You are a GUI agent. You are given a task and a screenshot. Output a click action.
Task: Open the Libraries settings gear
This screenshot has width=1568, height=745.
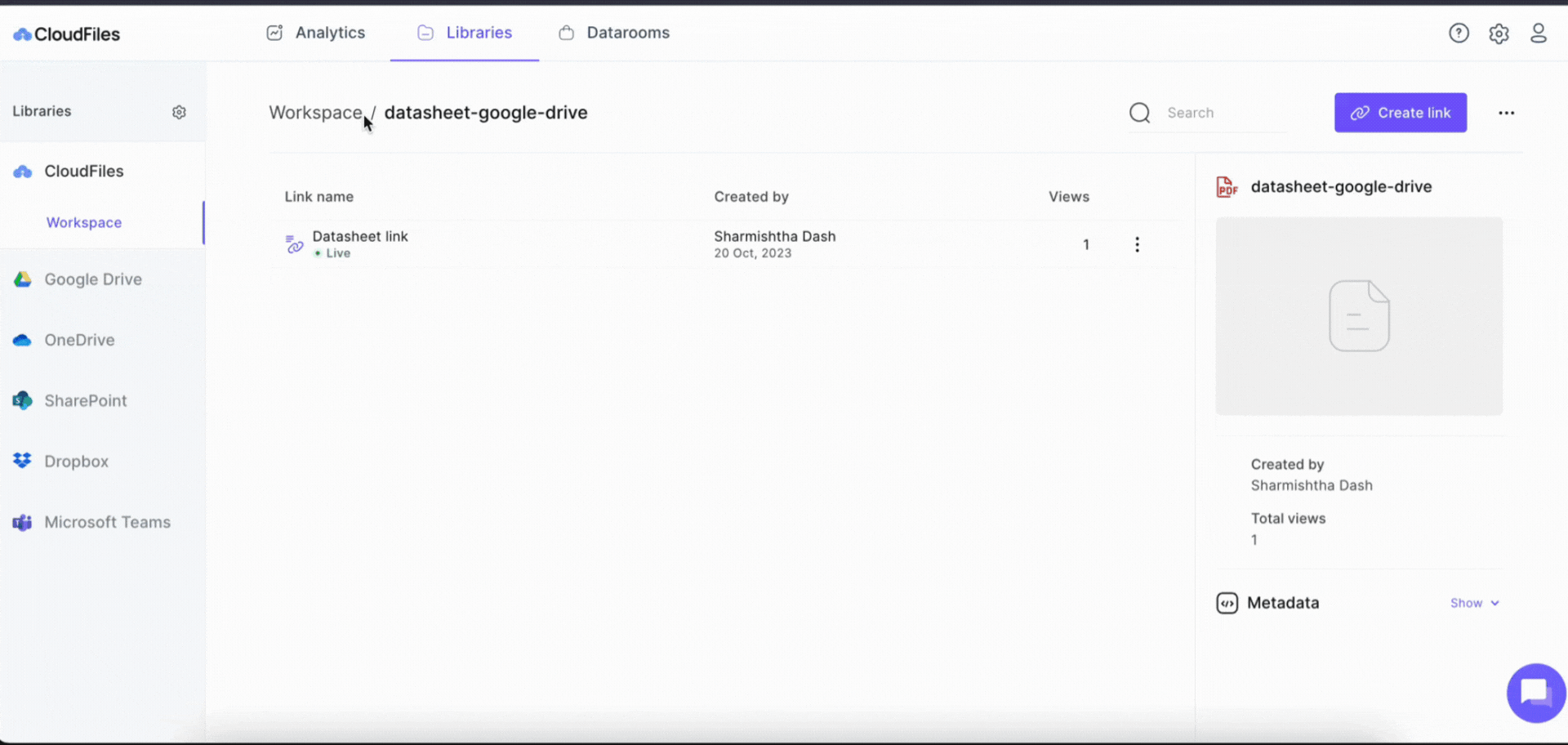click(x=180, y=112)
